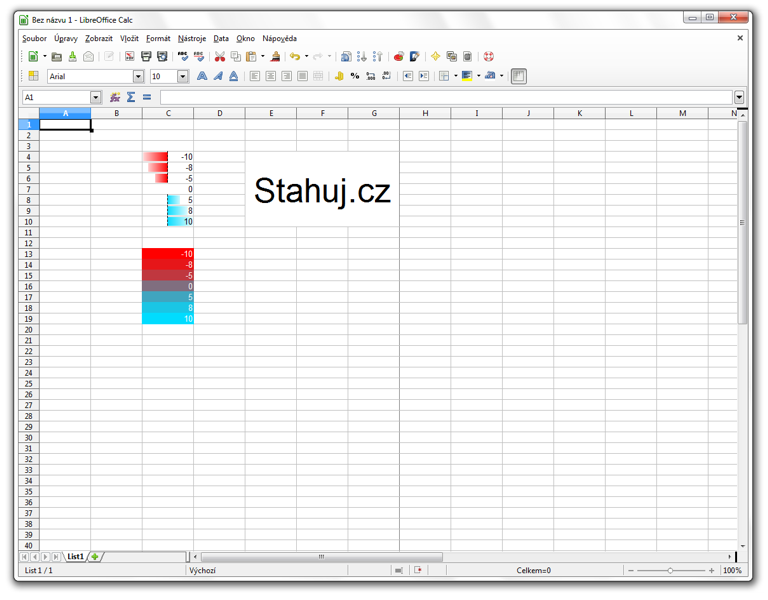Select the List1 sheet tab
The width and height of the screenshot is (768, 600).
tap(75, 556)
